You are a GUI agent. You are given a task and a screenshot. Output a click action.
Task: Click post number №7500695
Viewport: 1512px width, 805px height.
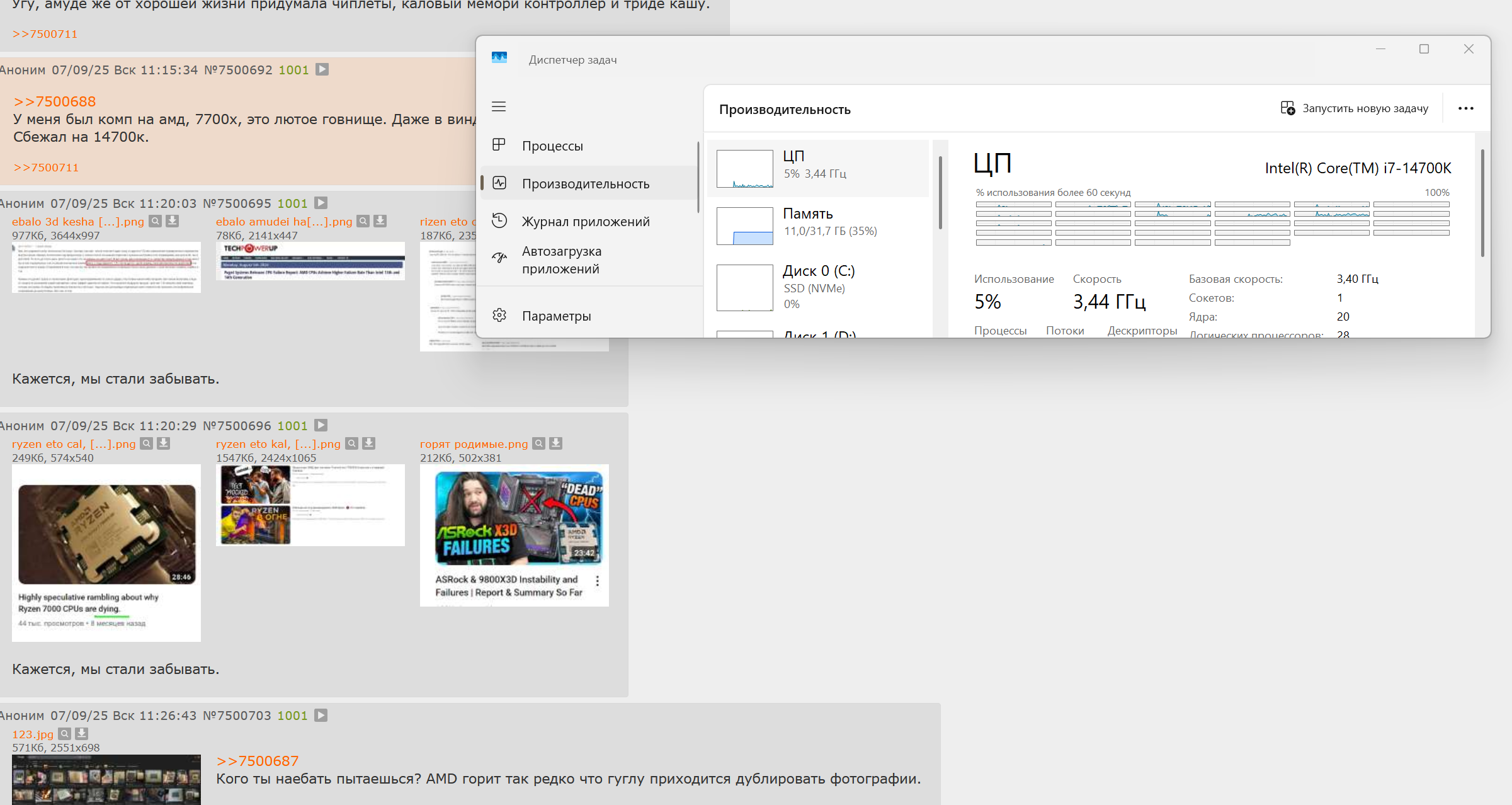237,203
